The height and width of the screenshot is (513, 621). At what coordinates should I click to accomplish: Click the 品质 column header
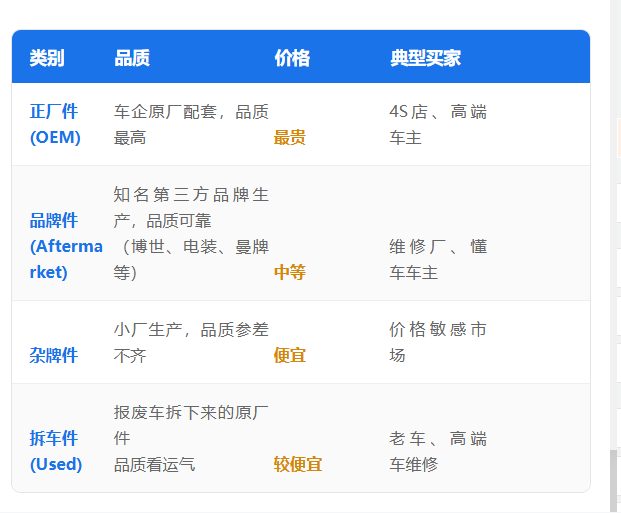point(132,58)
